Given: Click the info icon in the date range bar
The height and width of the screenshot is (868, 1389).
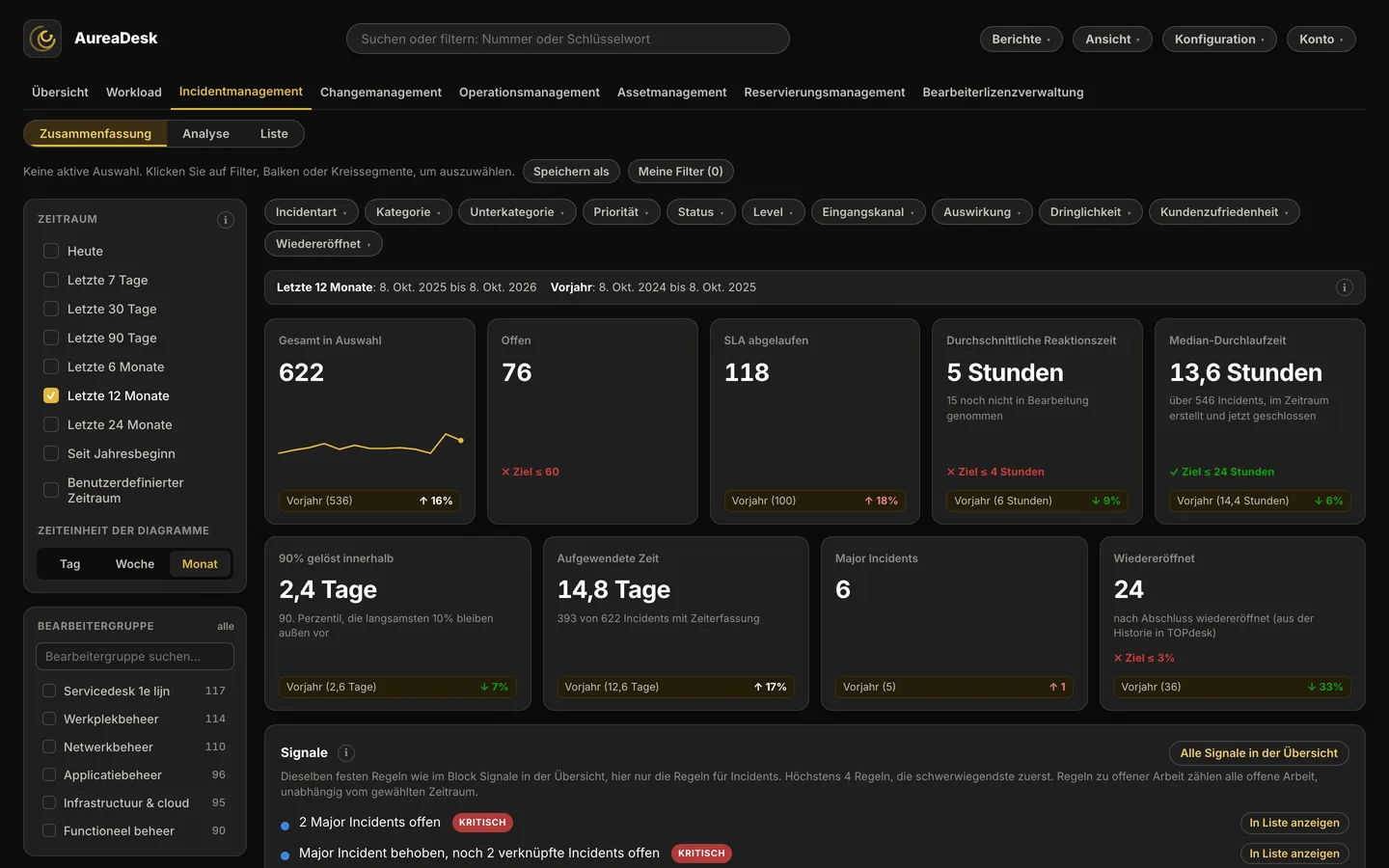Looking at the screenshot, I should click(x=1345, y=287).
